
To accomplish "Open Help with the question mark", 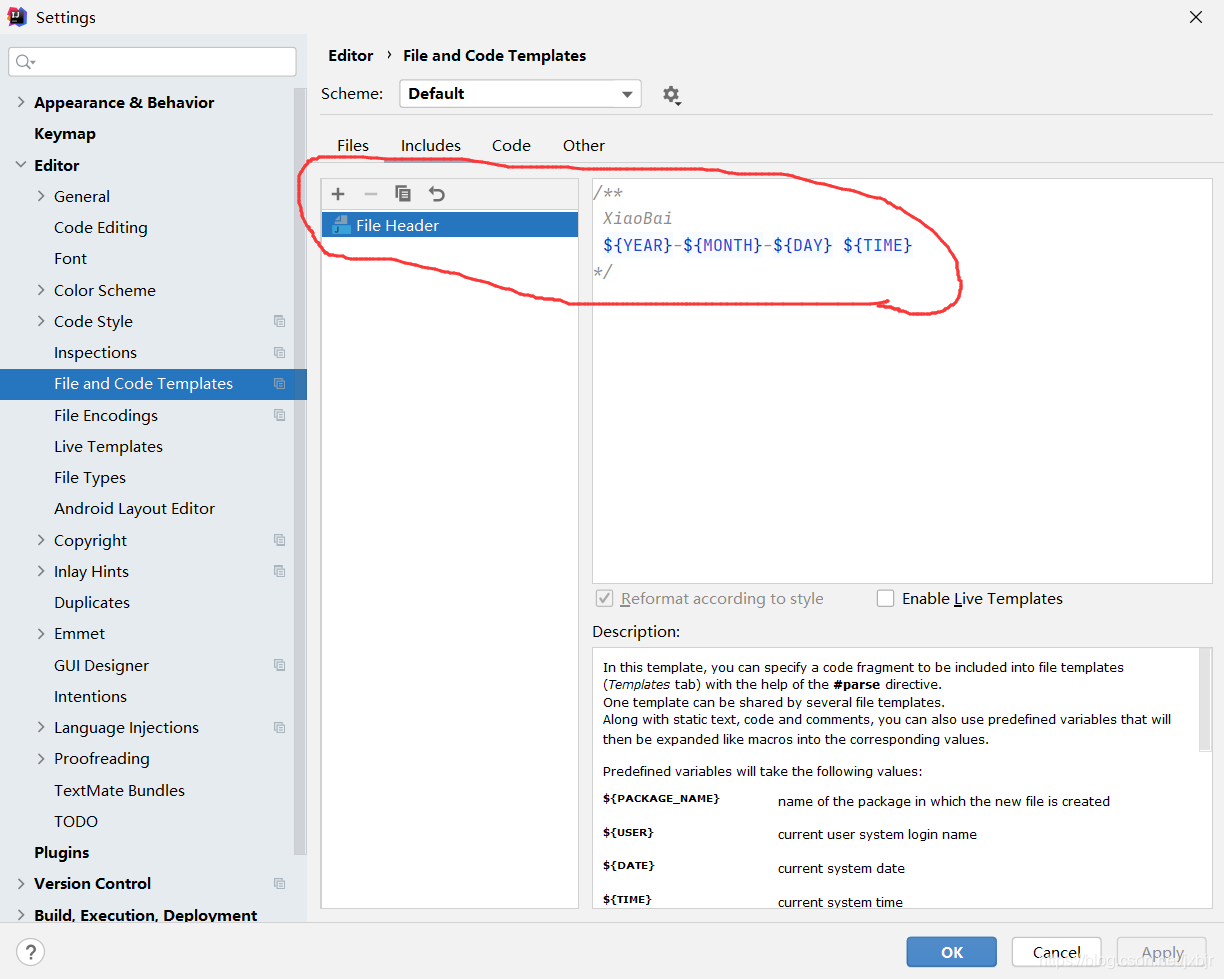I will coord(31,952).
